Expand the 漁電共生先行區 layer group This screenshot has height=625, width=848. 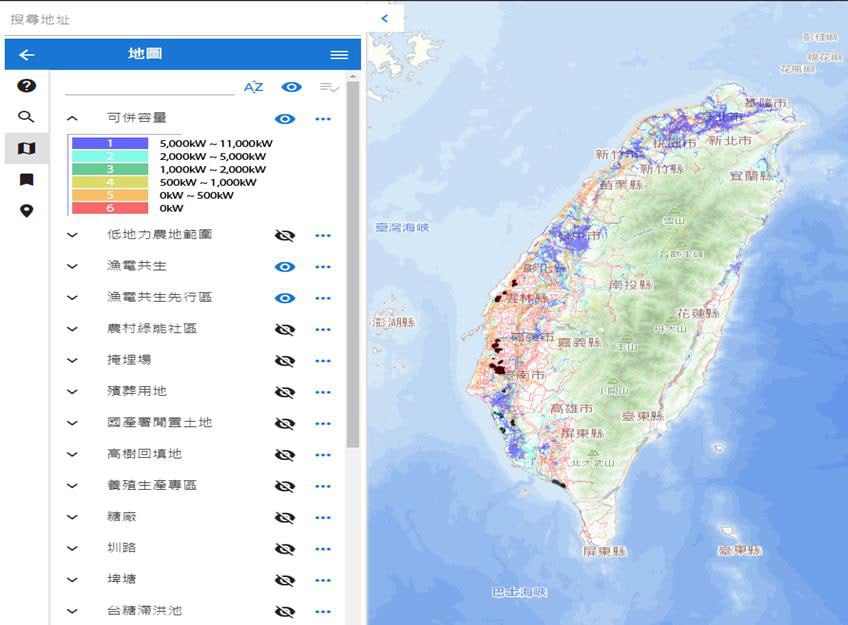[72, 298]
